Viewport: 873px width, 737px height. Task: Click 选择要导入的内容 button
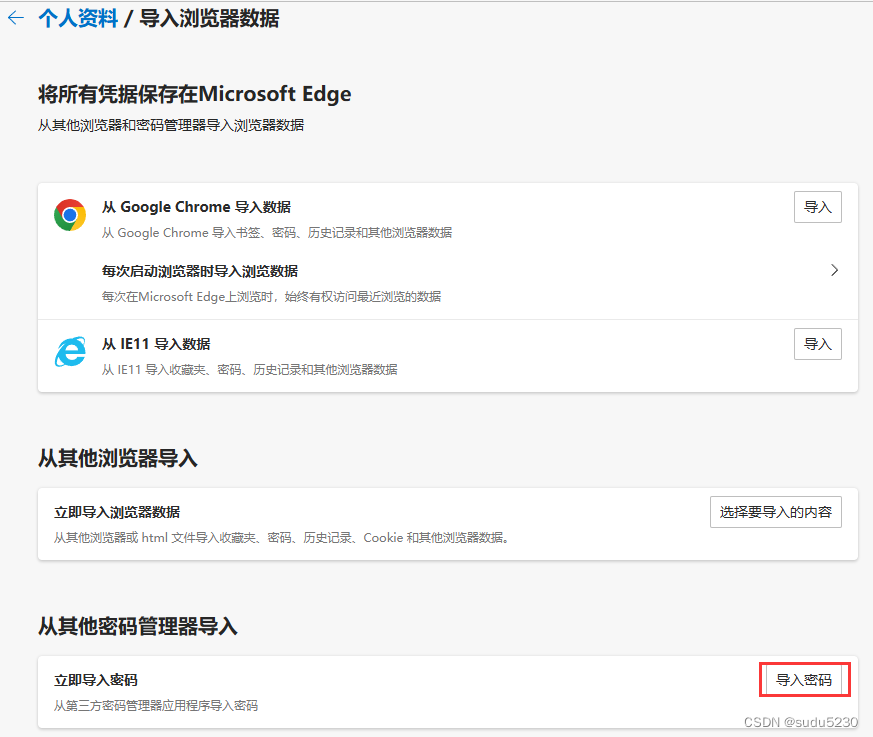[x=776, y=512]
